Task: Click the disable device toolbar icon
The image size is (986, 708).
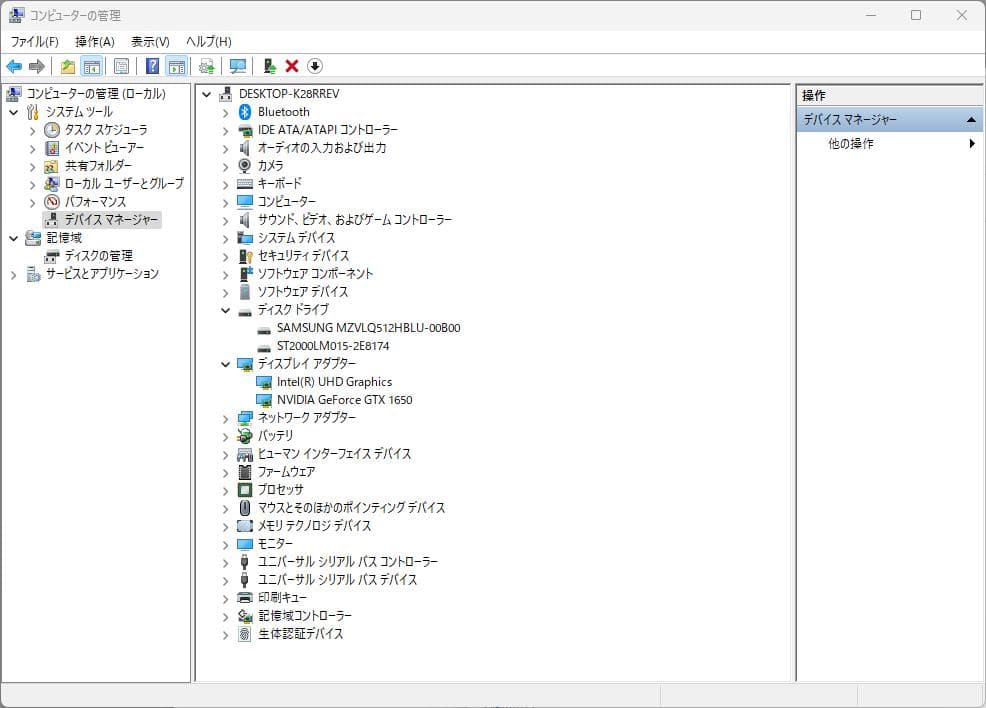Action: point(313,66)
